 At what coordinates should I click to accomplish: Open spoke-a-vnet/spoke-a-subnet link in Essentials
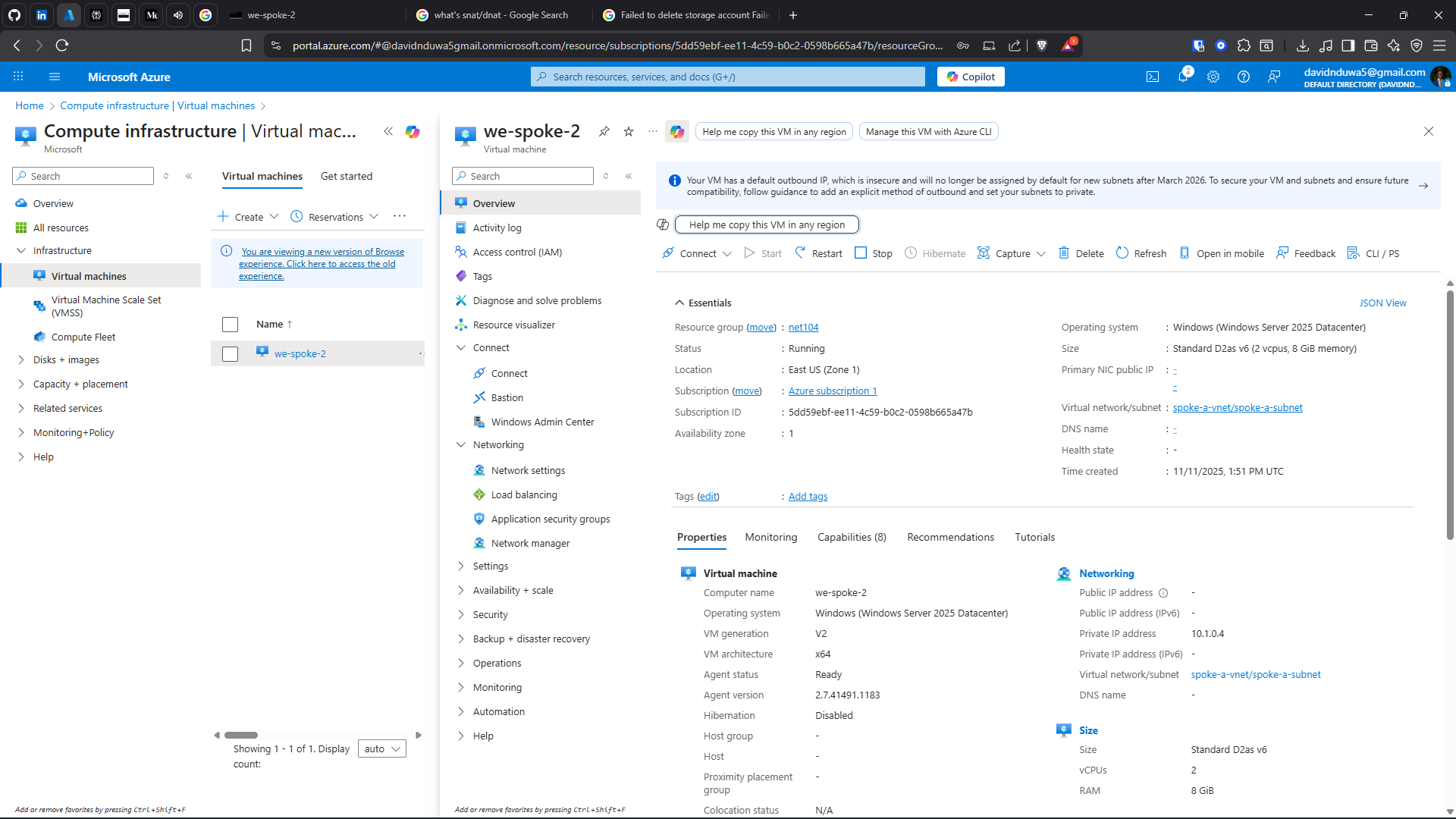(x=1238, y=407)
